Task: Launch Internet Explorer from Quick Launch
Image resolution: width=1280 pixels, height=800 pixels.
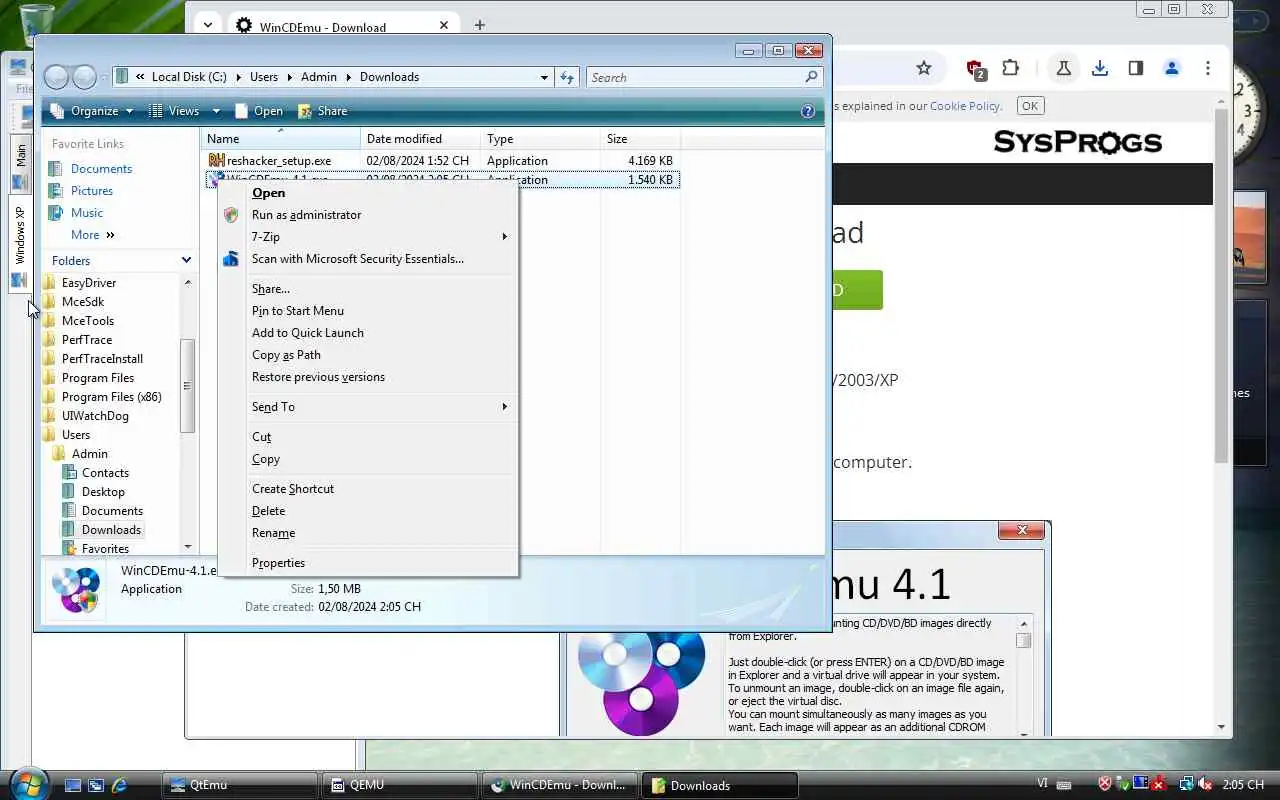Action: (119, 785)
